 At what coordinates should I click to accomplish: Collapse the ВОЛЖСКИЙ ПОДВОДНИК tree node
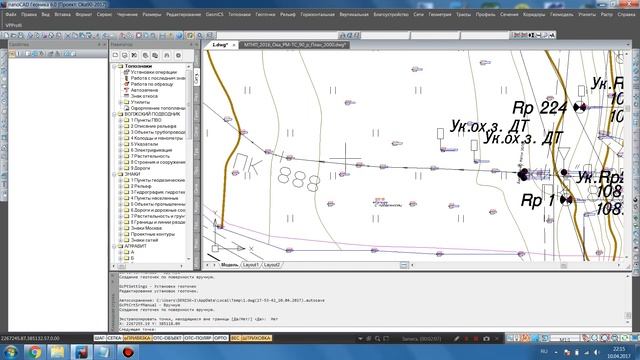coord(115,114)
